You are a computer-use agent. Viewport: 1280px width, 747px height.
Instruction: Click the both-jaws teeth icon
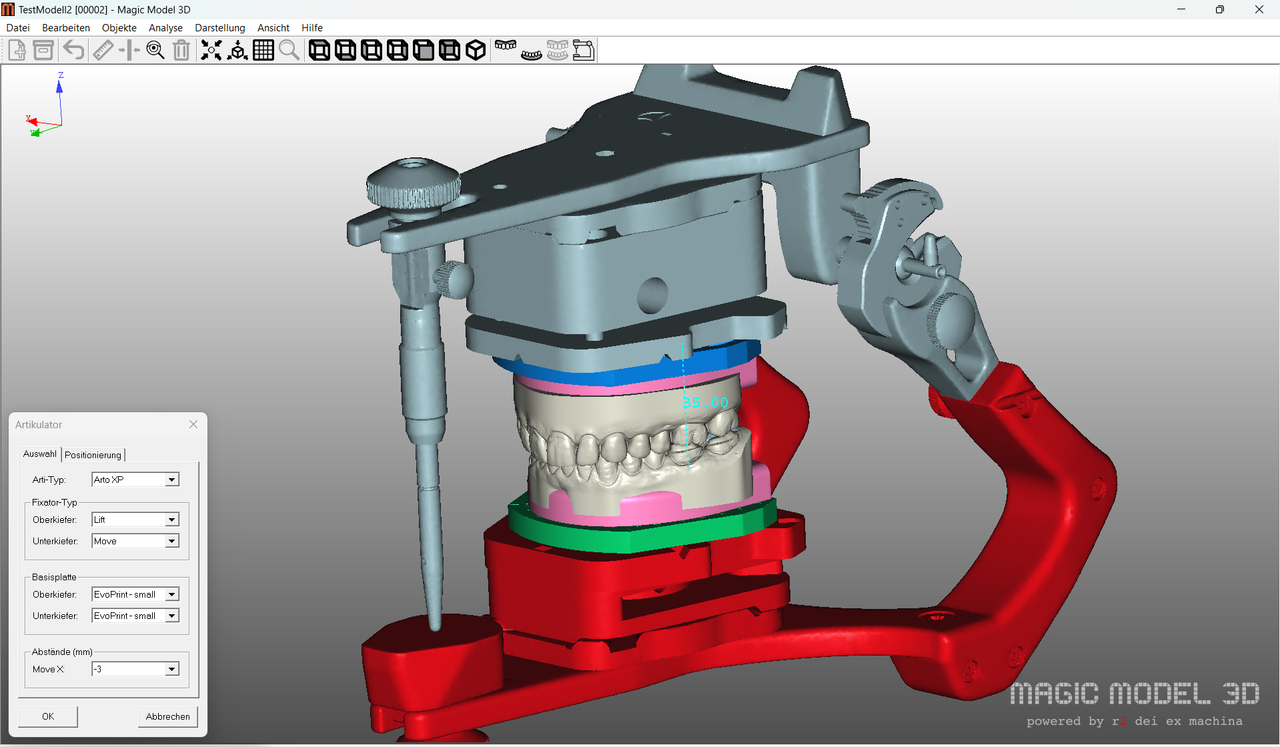[558, 50]
